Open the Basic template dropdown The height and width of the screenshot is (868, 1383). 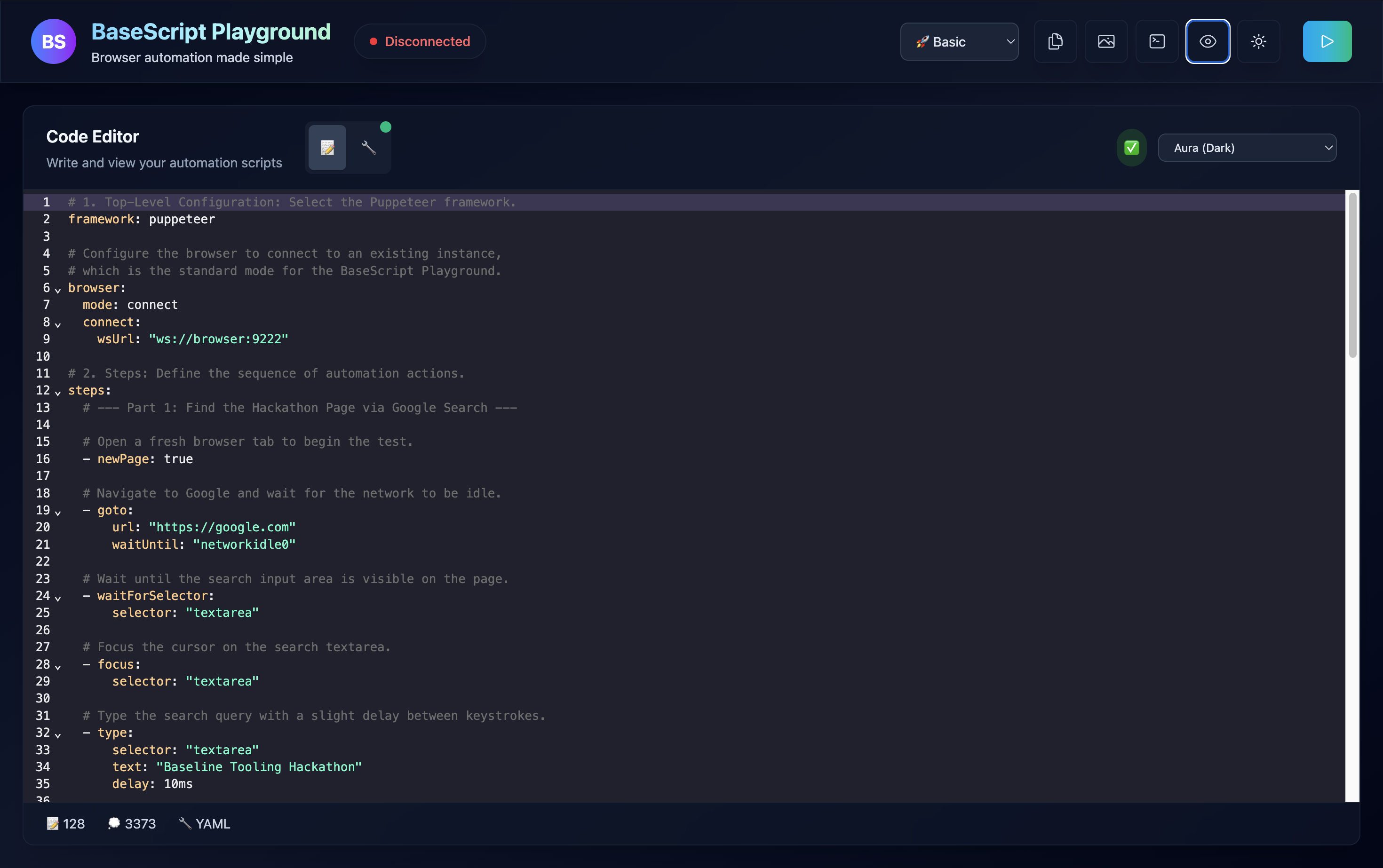pos(959,41)
